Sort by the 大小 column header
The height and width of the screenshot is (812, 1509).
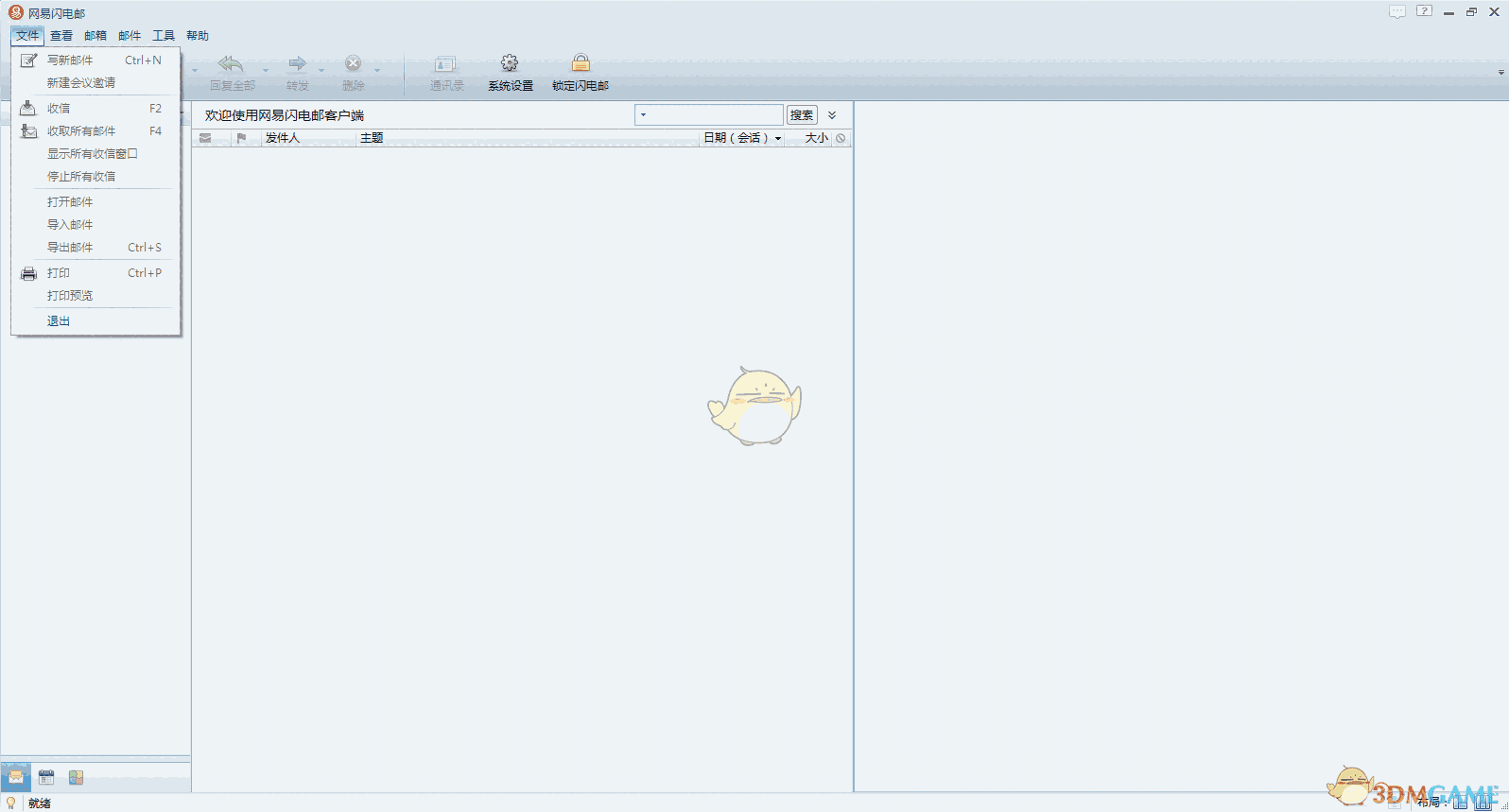[x=816, y=138]
